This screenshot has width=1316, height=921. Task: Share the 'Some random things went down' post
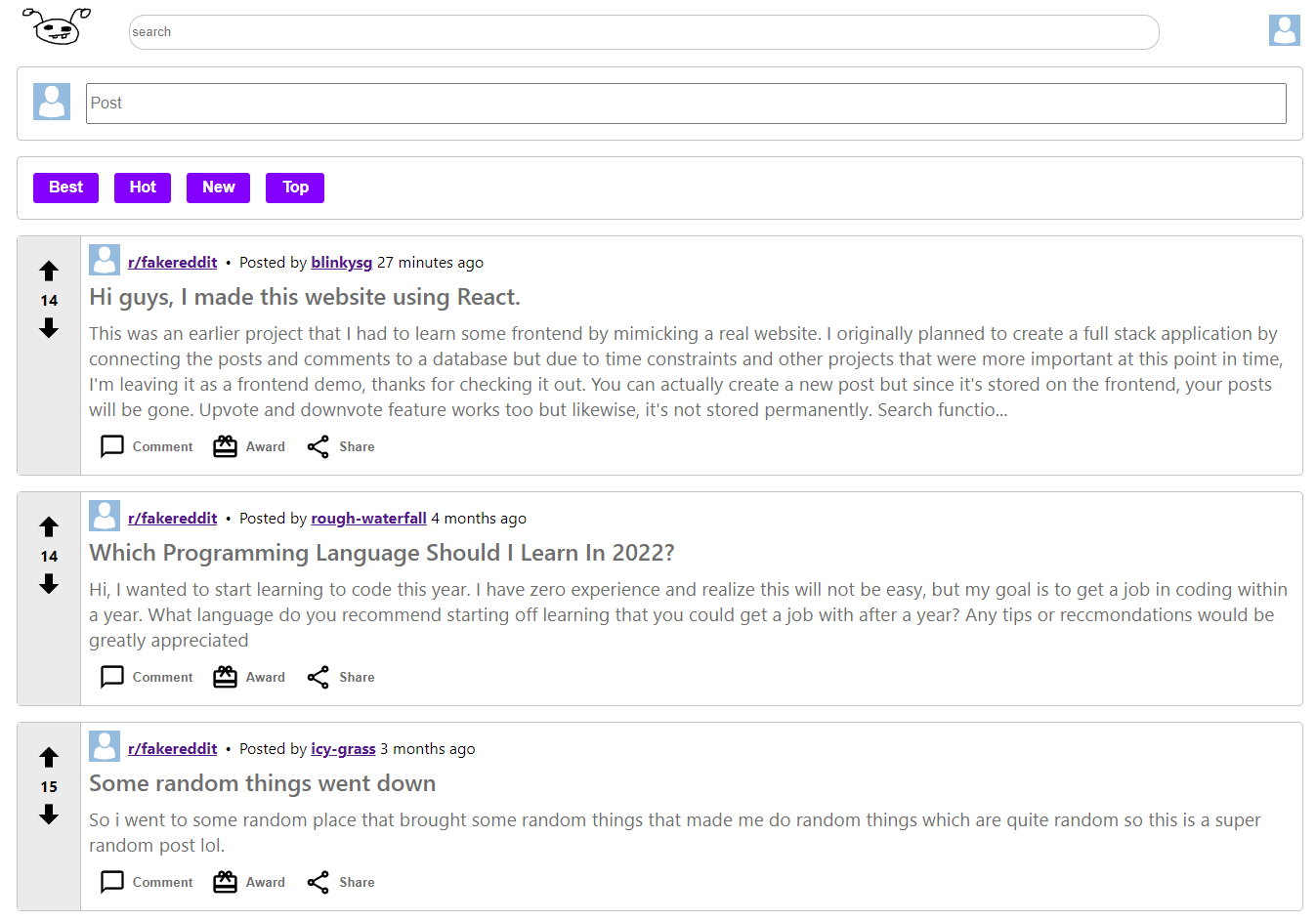coord(340,882)
